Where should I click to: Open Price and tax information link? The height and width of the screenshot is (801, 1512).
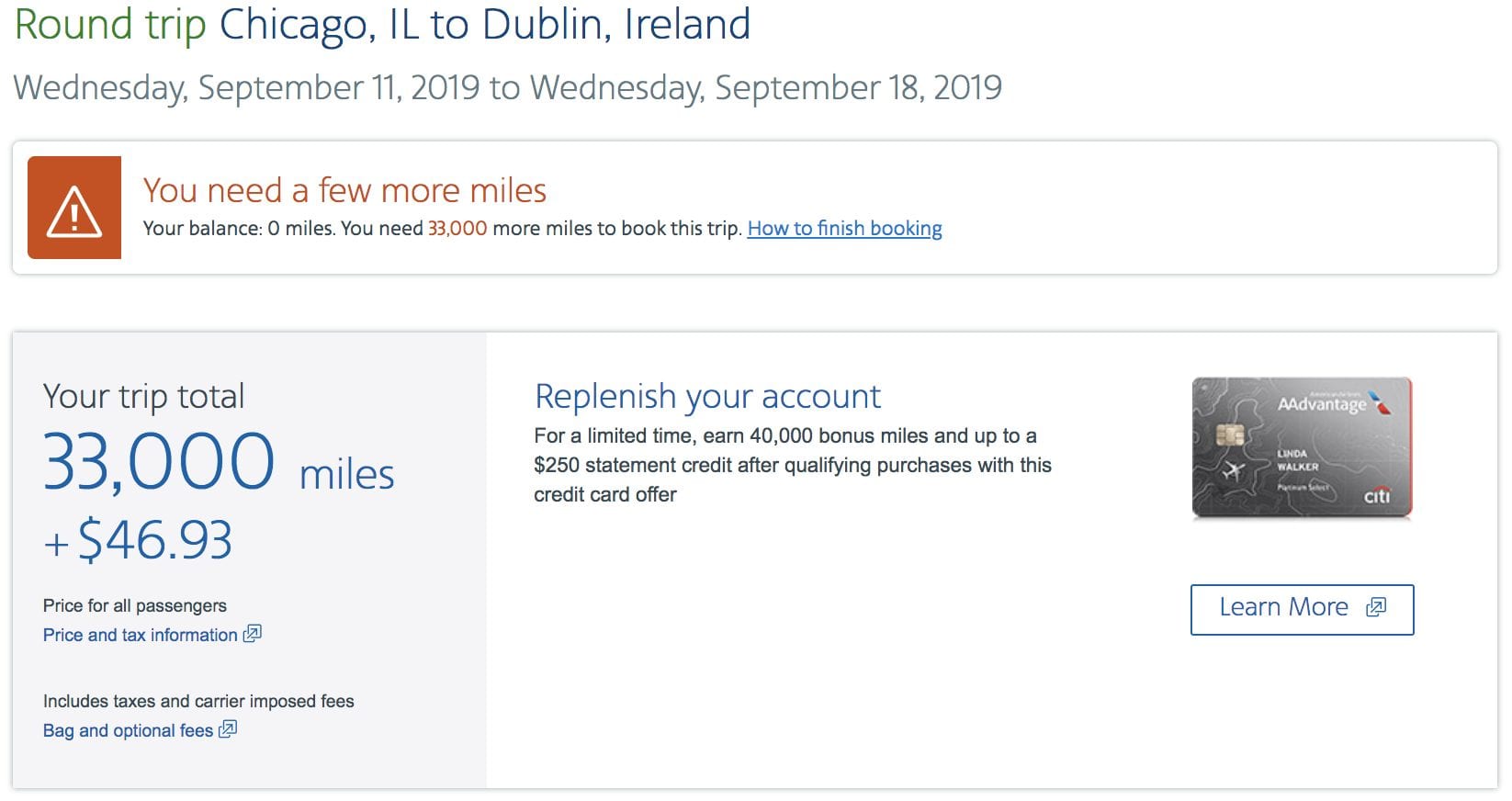(x=140, y=635)
